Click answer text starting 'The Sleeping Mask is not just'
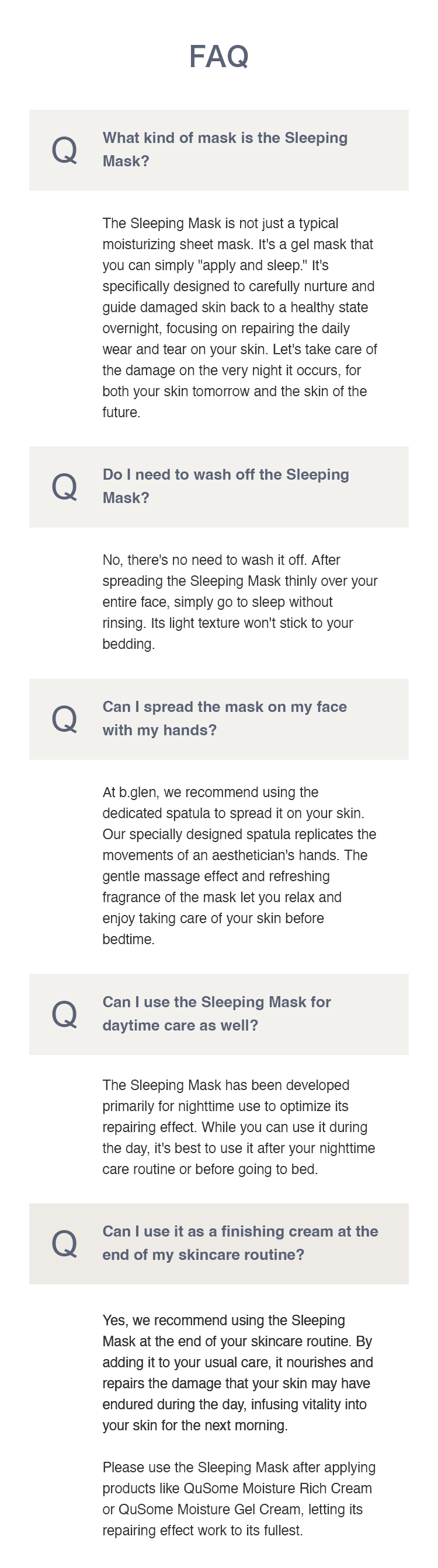This screenshot has width=438, height=1568. click(239, 317)
